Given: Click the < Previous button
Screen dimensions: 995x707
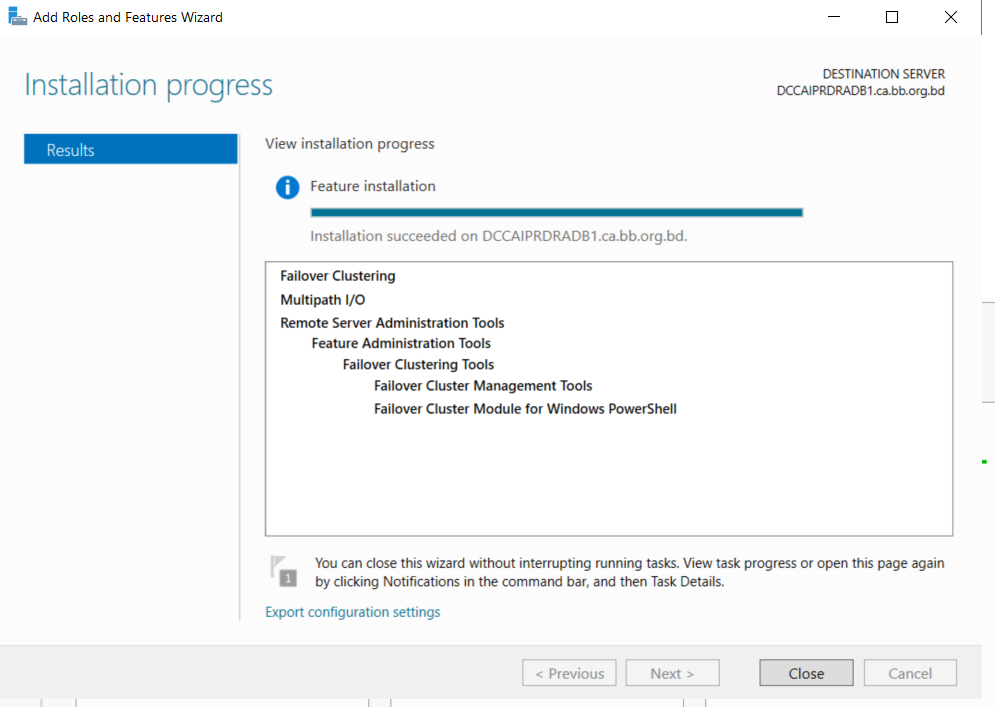Looking at the screenshot, I should click(569, 673).
